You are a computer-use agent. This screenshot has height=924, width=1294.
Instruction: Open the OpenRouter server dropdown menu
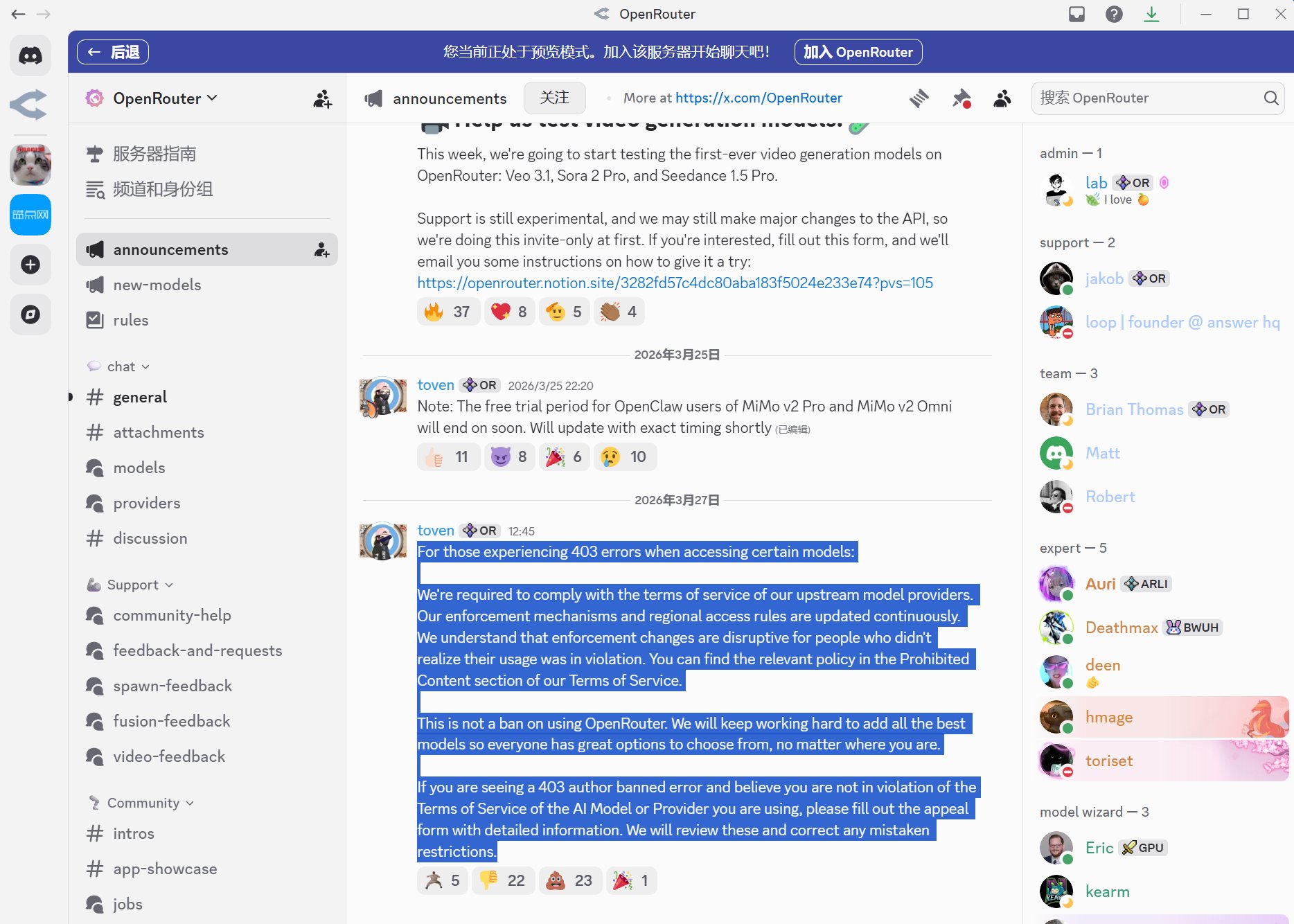(x=165, y=98)
